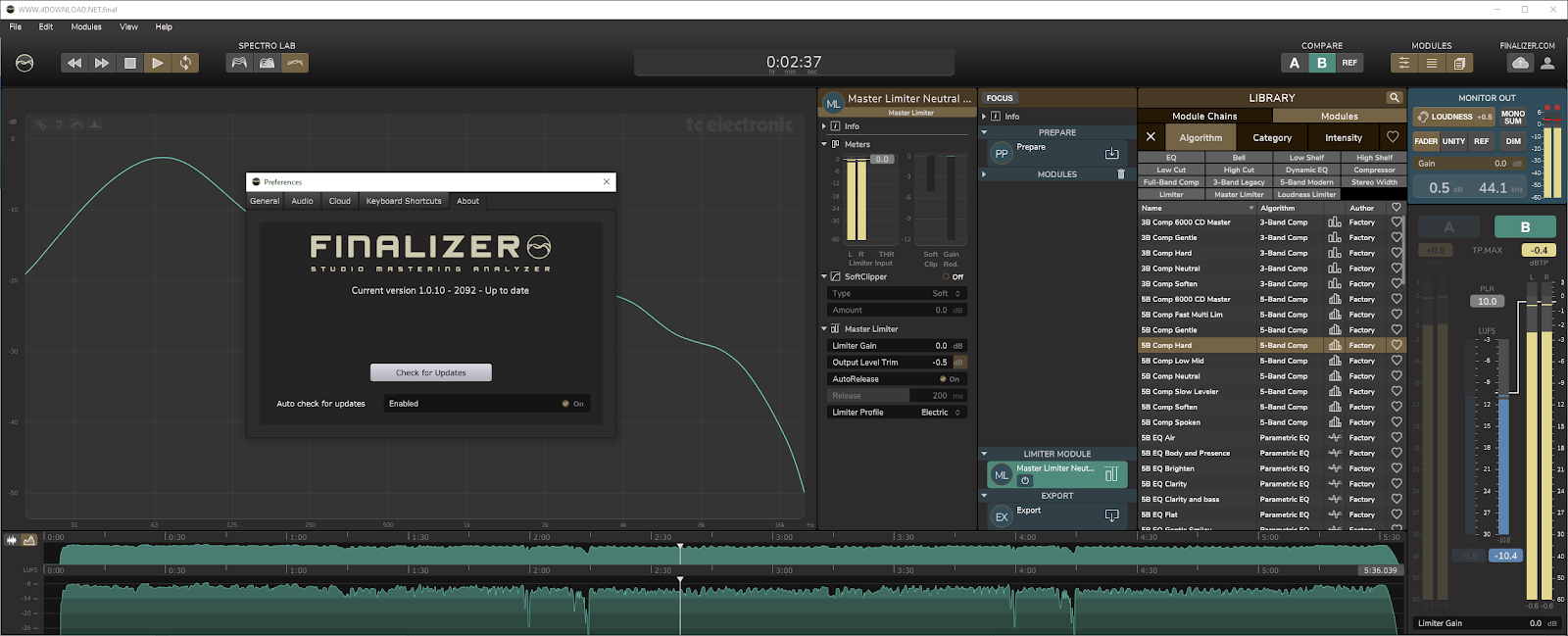This screenshot has width=1568, height=636.
Task: Click the fast-forward transport button
Action: tap(102, 63)
